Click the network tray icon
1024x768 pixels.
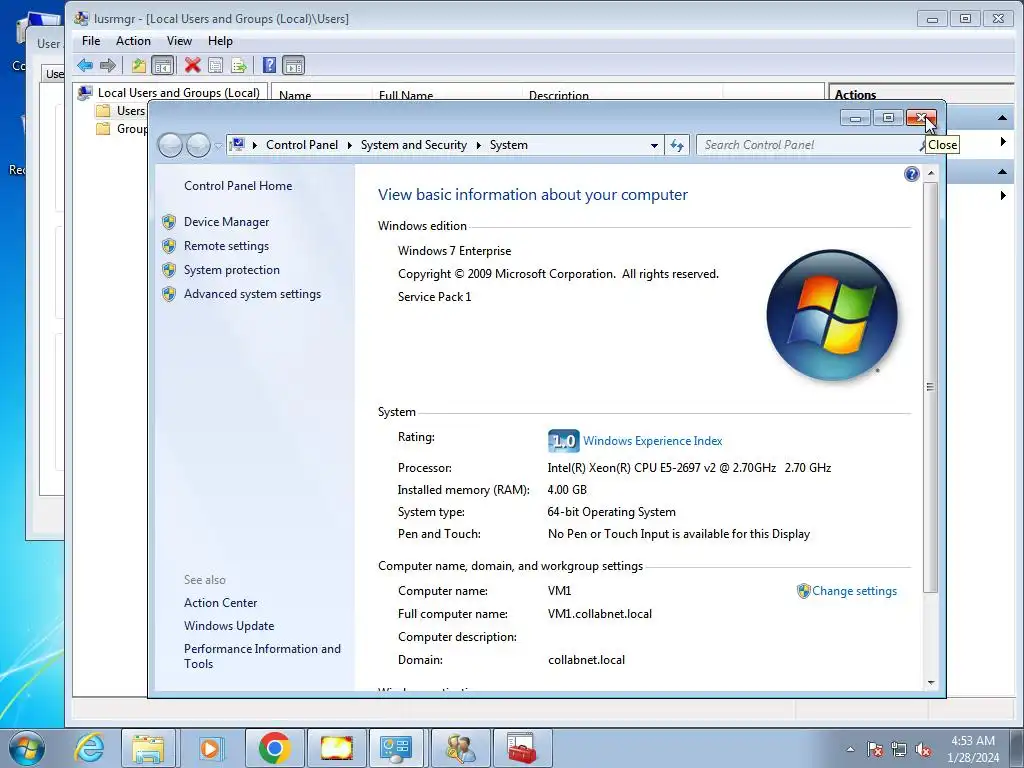pyautogui.click(x=899, y=749)
